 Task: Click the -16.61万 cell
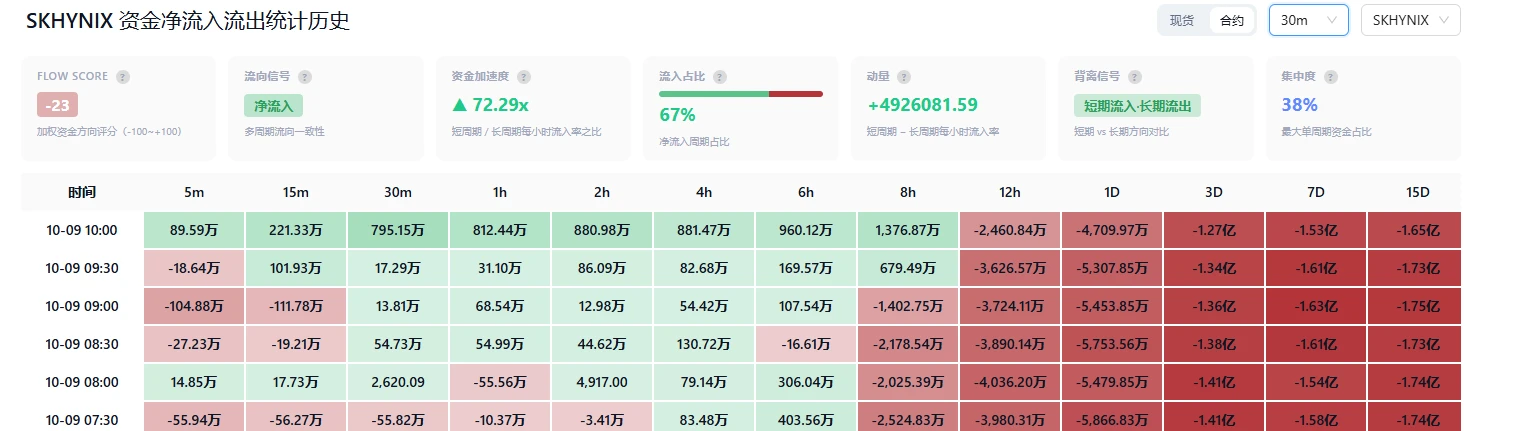(x=806, y=344)
